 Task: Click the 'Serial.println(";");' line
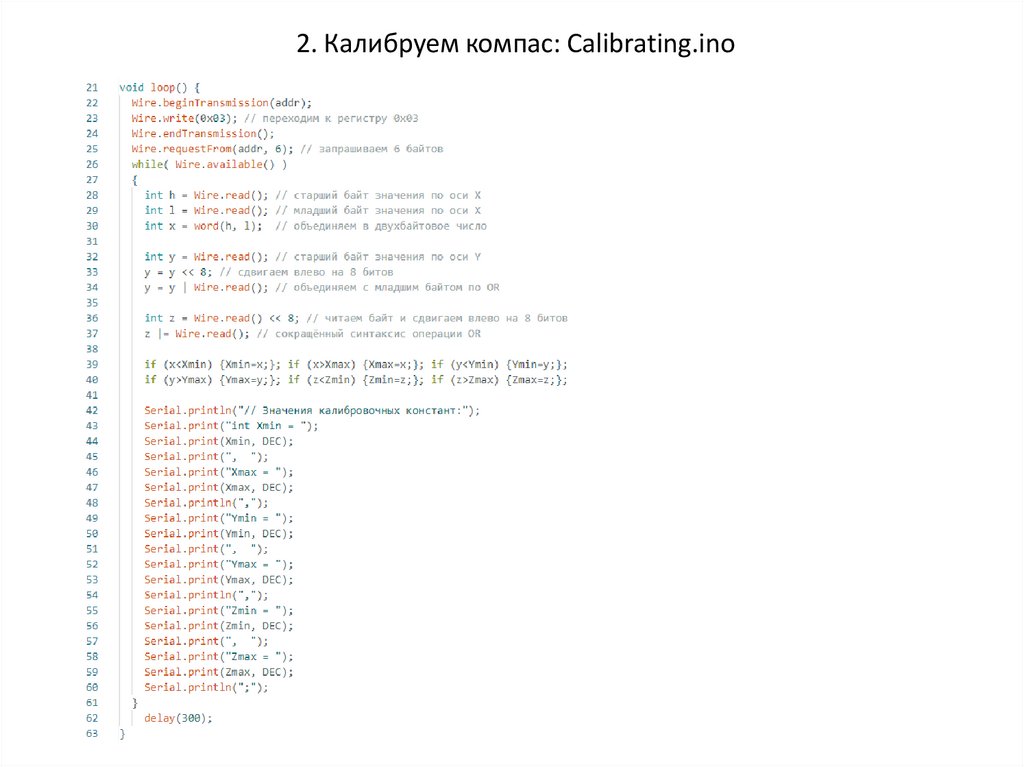(x=206, y=687)
